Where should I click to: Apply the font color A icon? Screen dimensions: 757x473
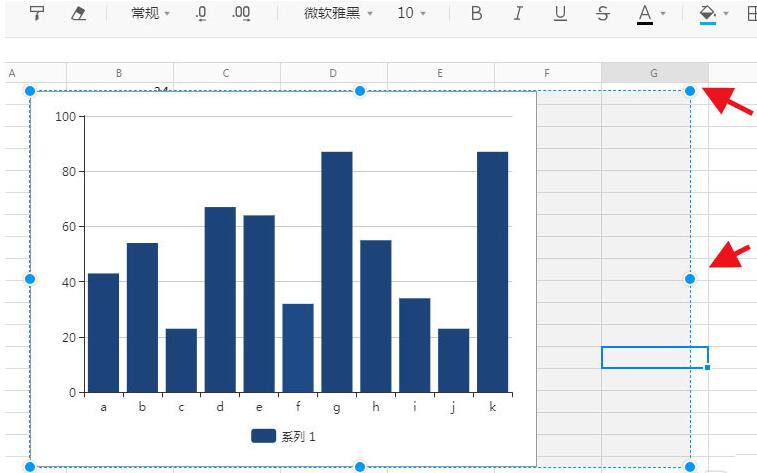coord(645,14)
